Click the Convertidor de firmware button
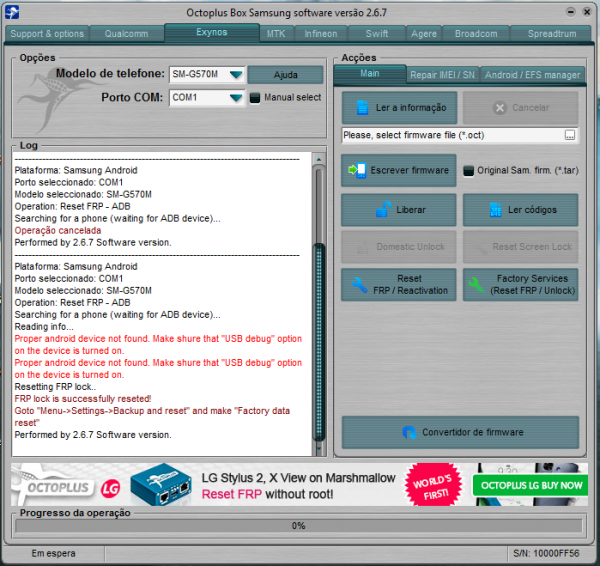This screenshot has width=600, height=566. (460, 432)
